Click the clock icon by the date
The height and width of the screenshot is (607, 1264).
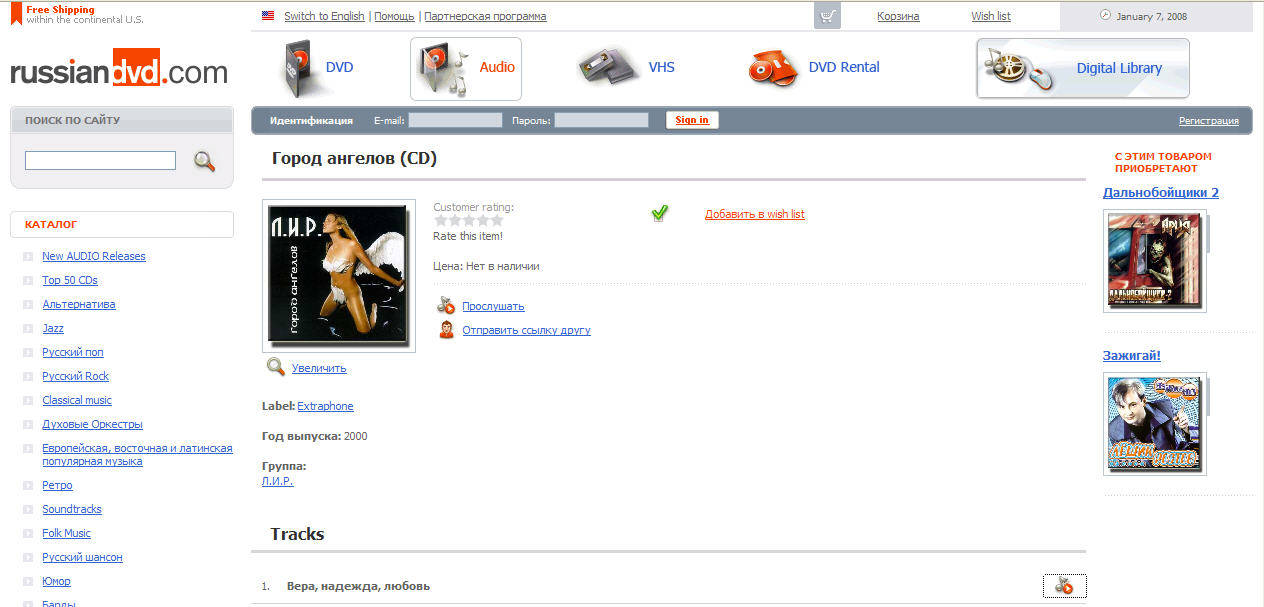click(x=1105, y=15)
